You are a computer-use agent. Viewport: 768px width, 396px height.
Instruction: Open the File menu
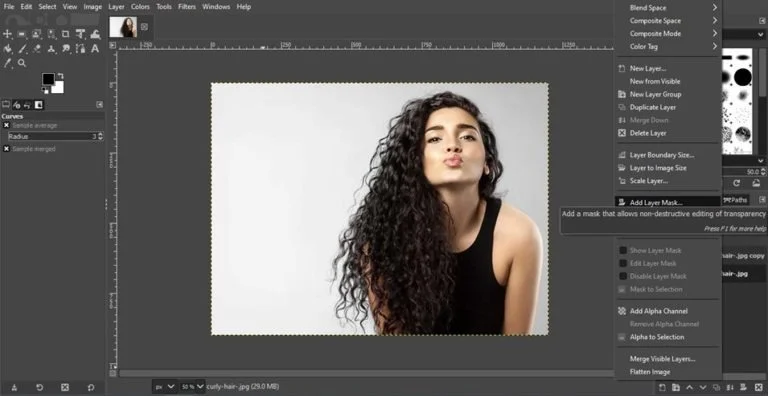[9, 7]
